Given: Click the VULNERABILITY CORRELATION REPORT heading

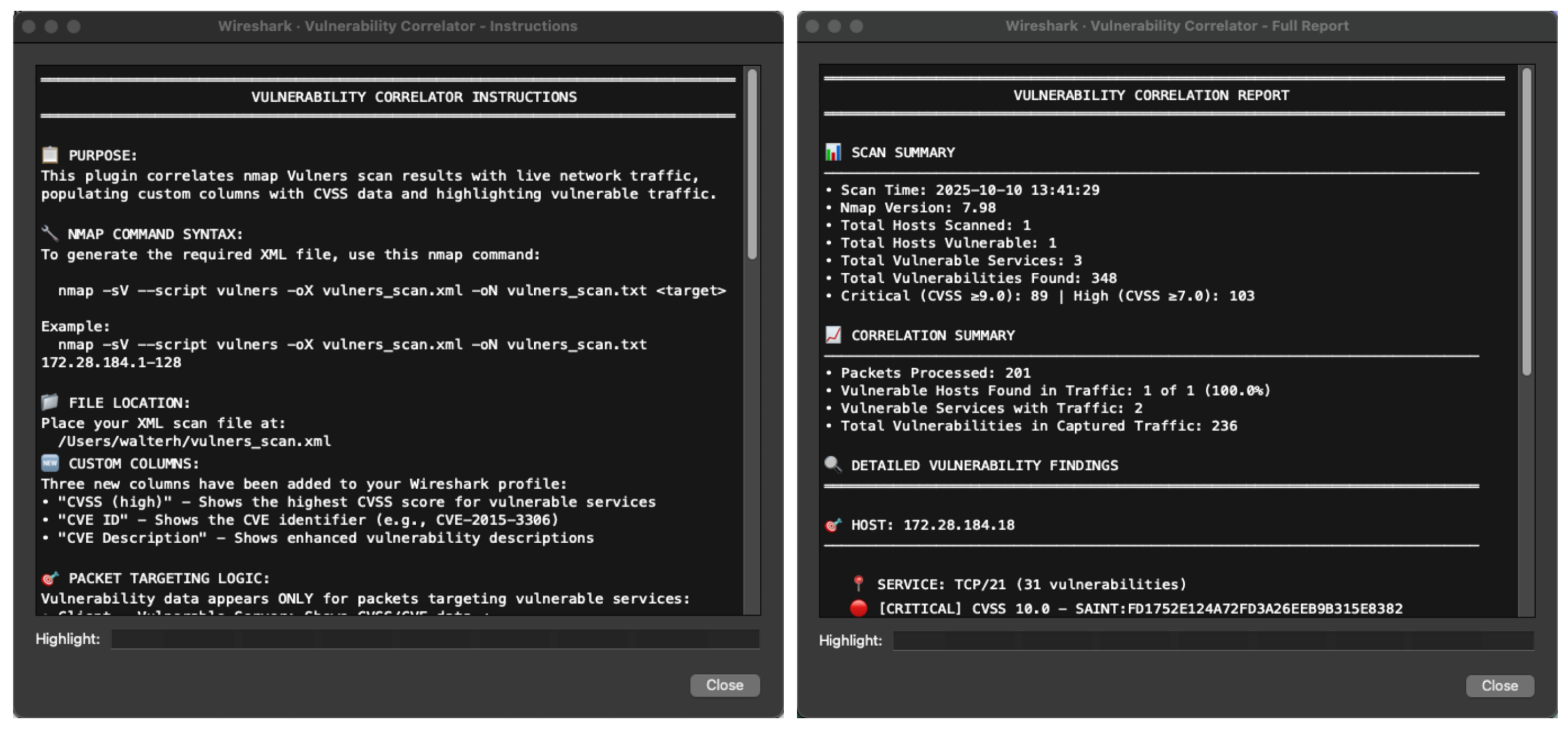Looking at the screenshot, I should click(1151, 95).
